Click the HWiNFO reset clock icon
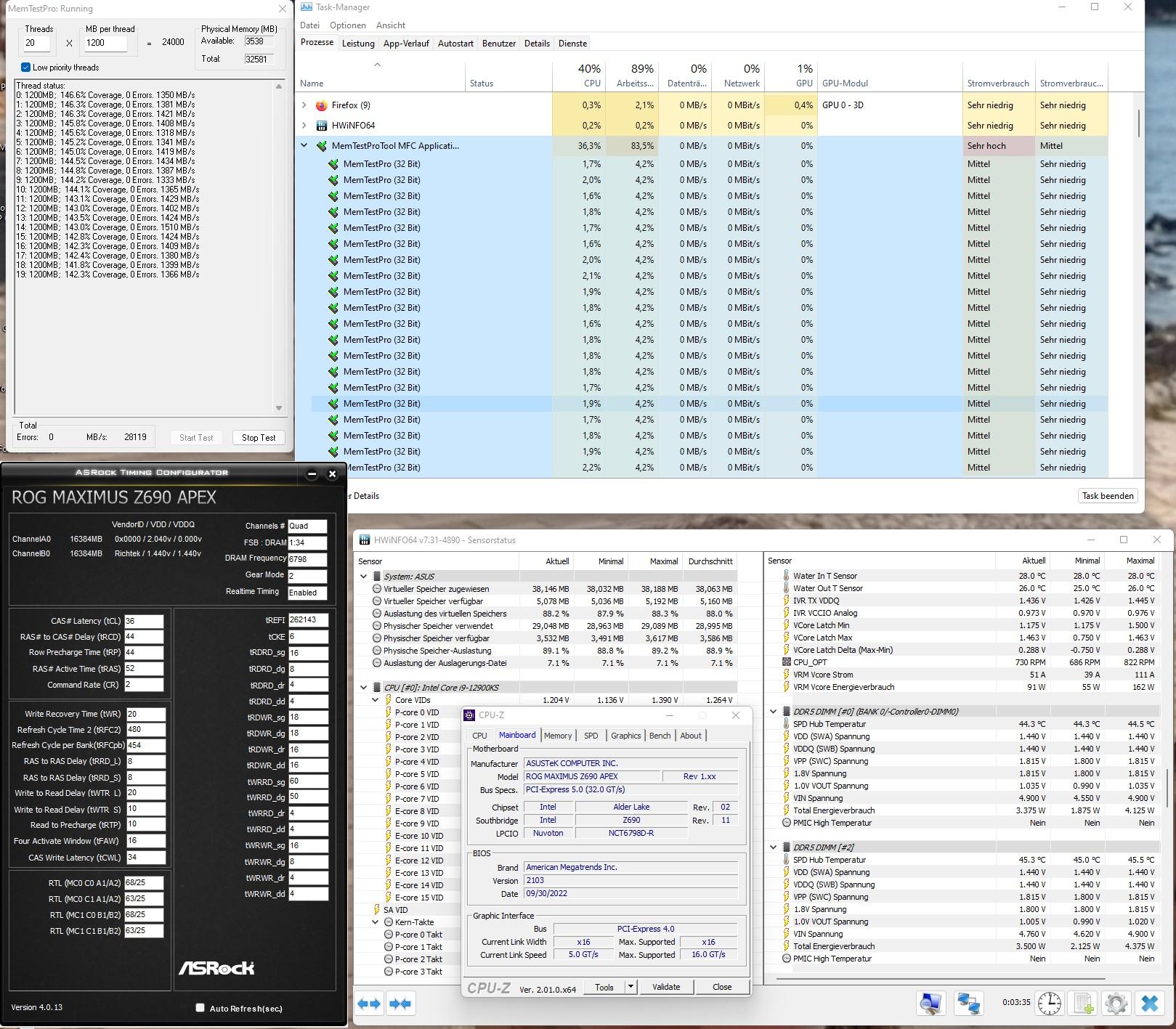The image size is (1176, 1029). 1049,1003
